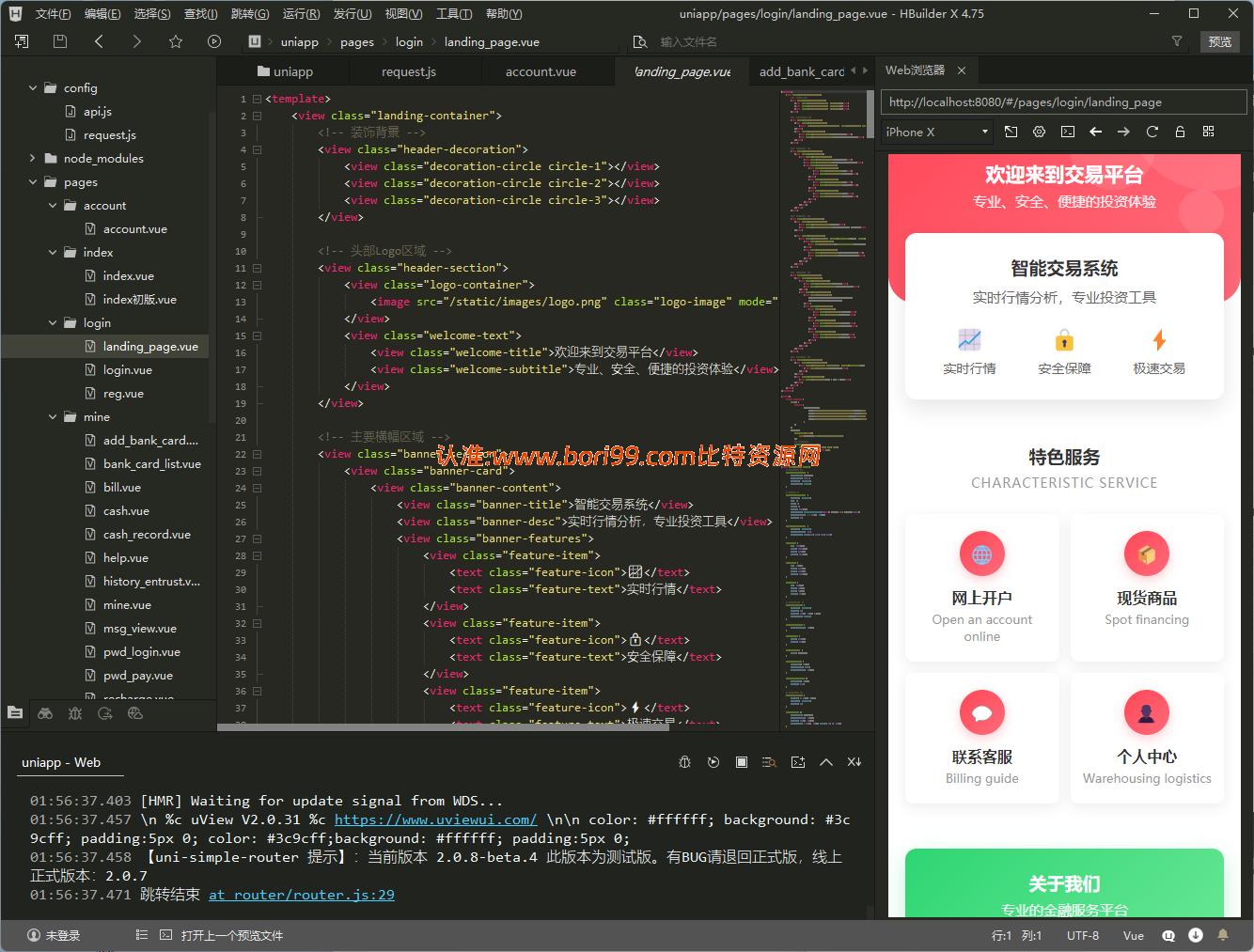Open the 运行(R) menu
Screen dimensions: 1254x952
click(301, 13)
